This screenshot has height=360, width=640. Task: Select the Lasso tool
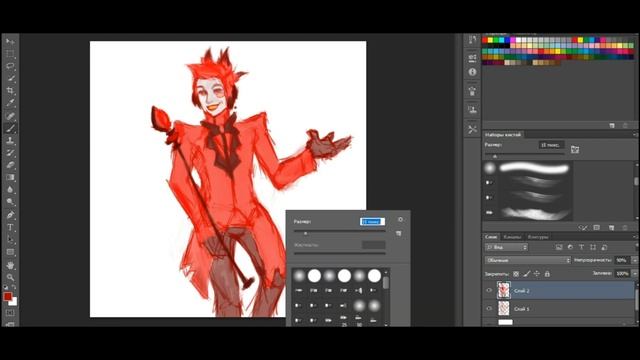click(x=10, y=66)
